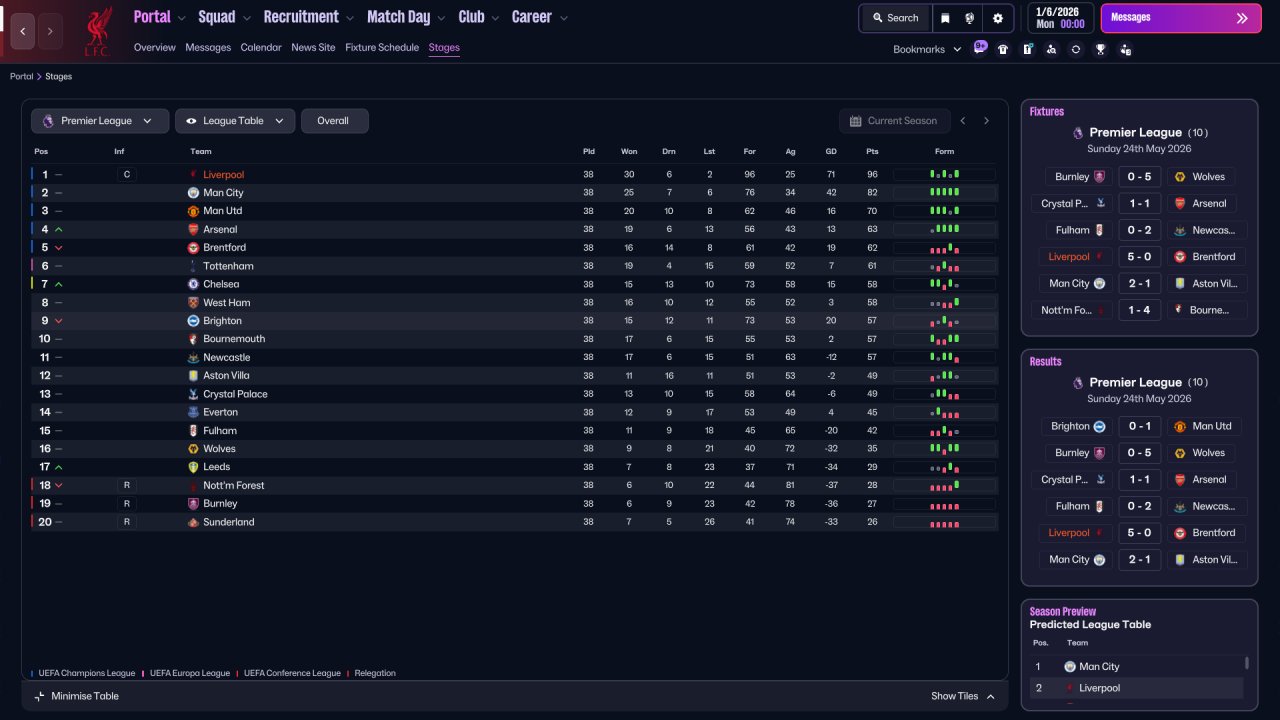Open the League Table view dropdown
This screenshot has height=720, width=1280.
tap(235, 121)
